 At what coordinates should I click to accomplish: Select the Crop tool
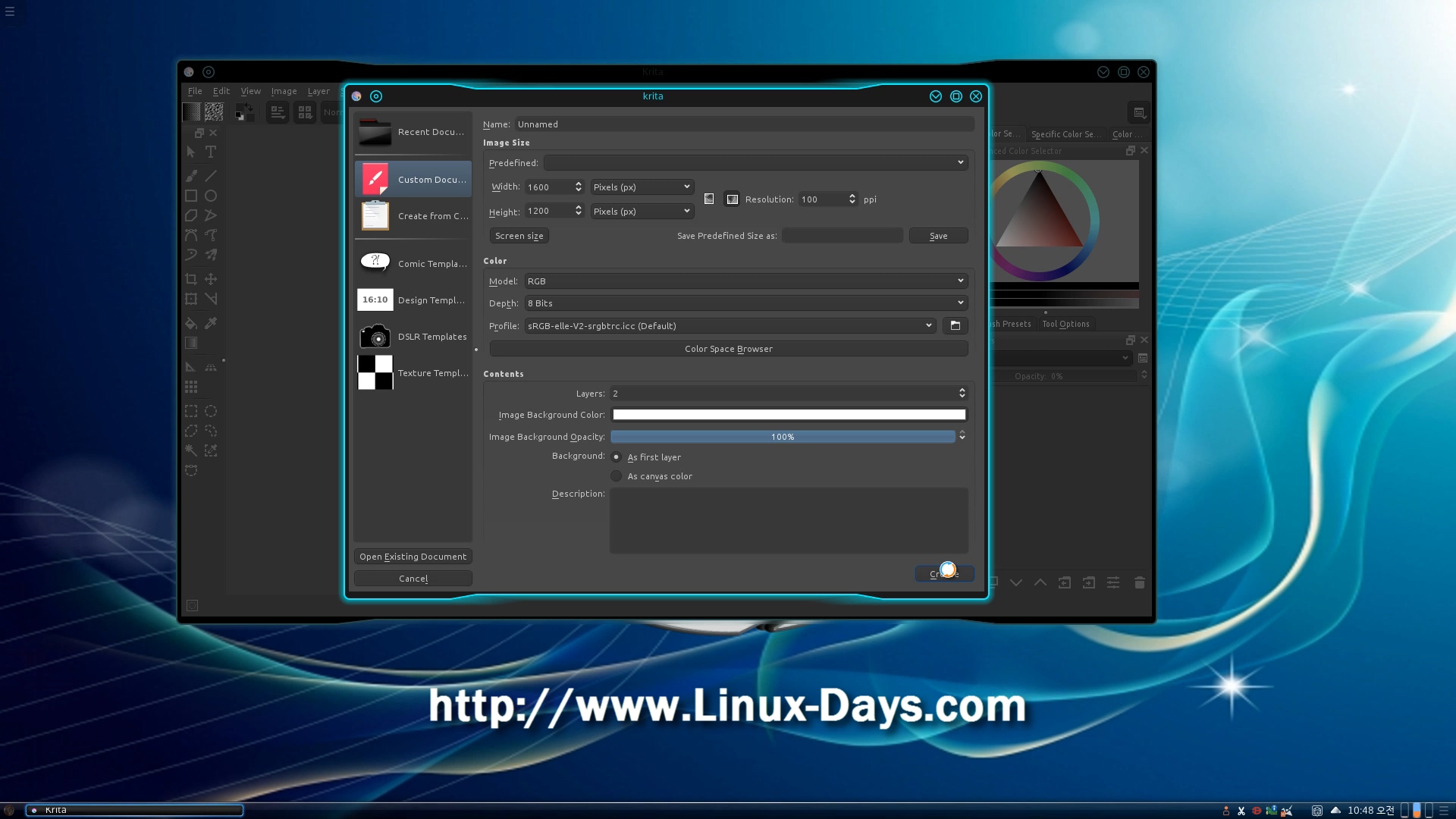tap(191, 279)
